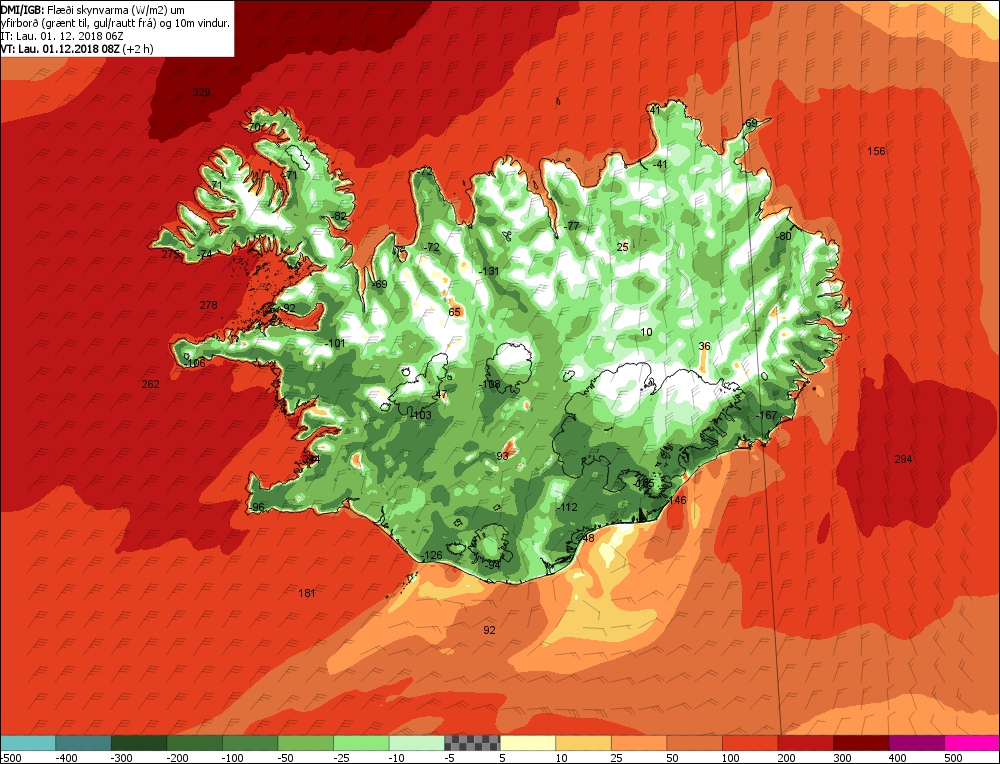1000x764 pixels.
Task: Click the sea value '294' east of Iceland
Action: coord(903,459)
